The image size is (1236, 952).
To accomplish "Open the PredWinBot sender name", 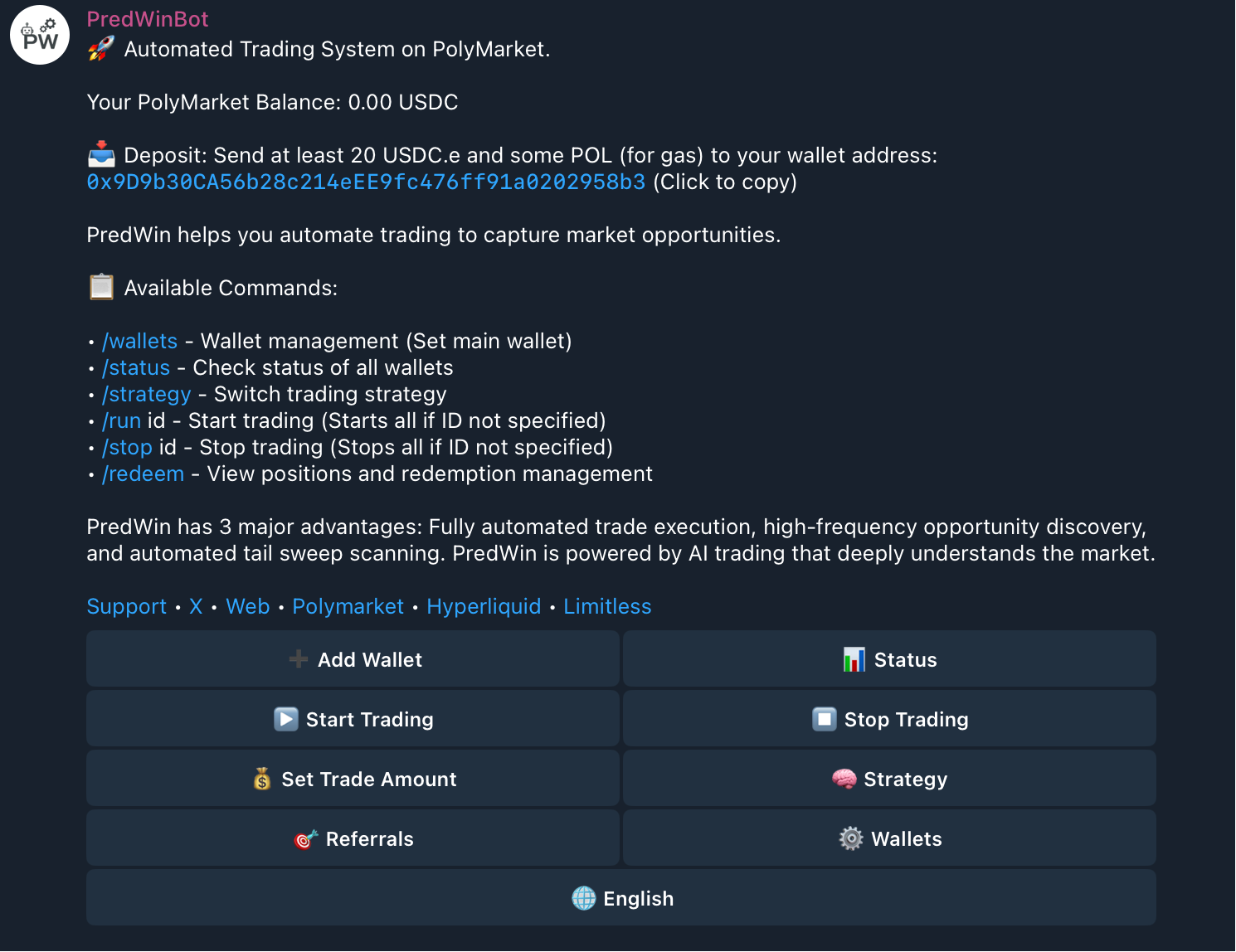I will (x=148, y=19).
